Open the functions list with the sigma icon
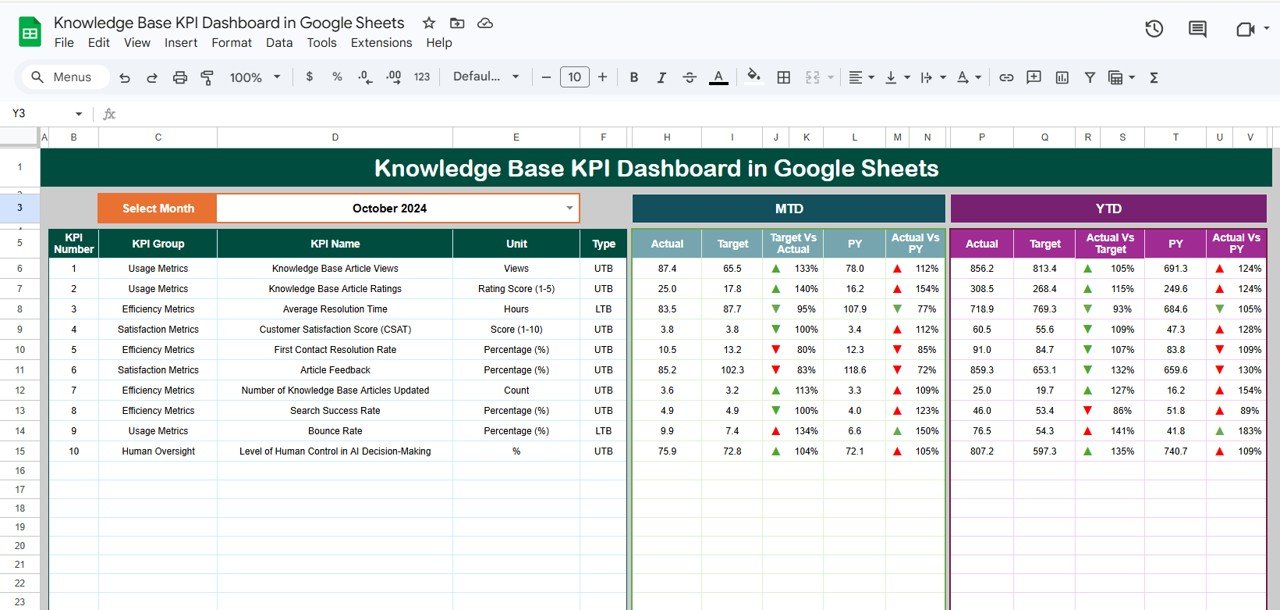1280x610 pixels. [1153, 77]
